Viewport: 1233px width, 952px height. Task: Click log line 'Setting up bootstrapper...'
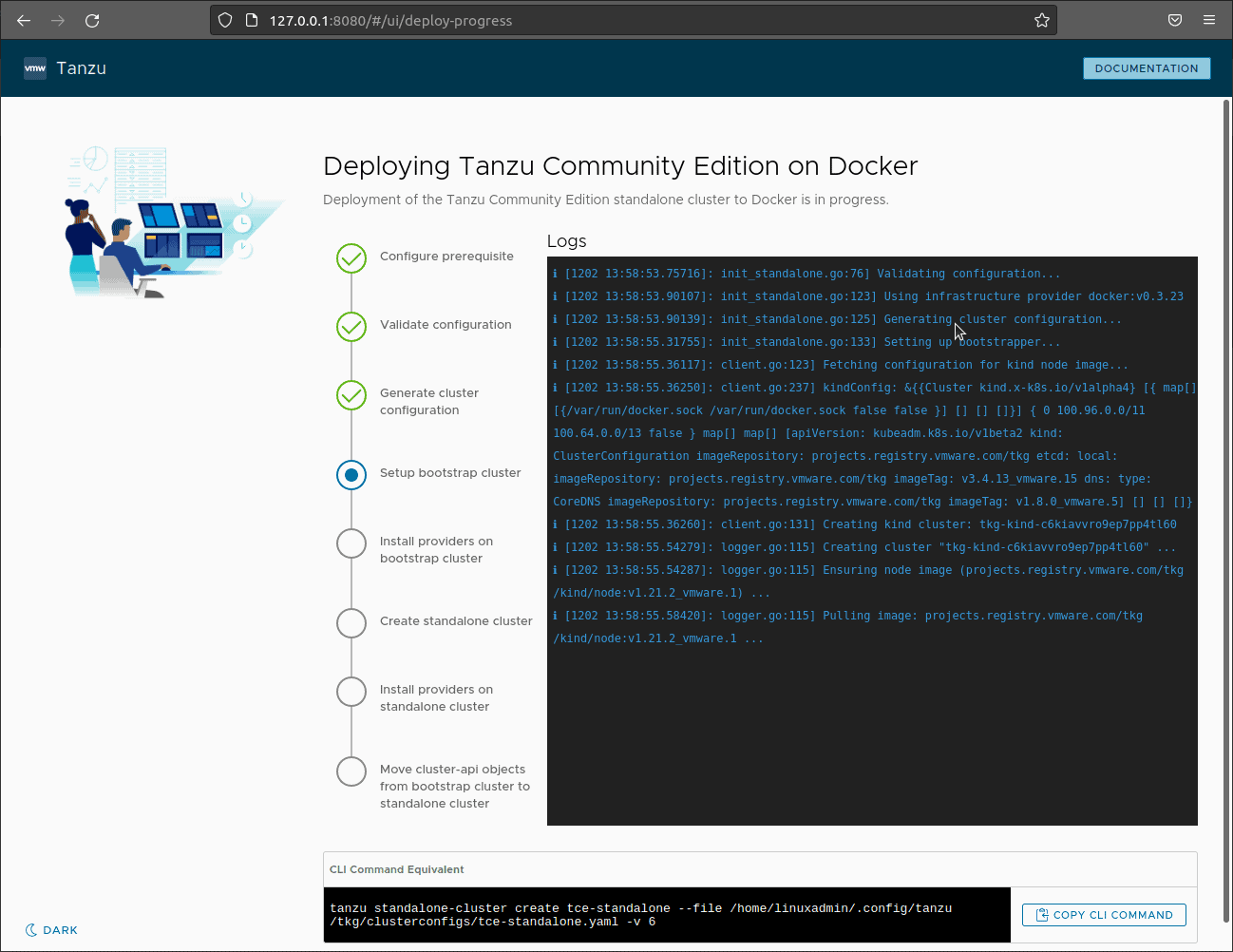(806, 342)
